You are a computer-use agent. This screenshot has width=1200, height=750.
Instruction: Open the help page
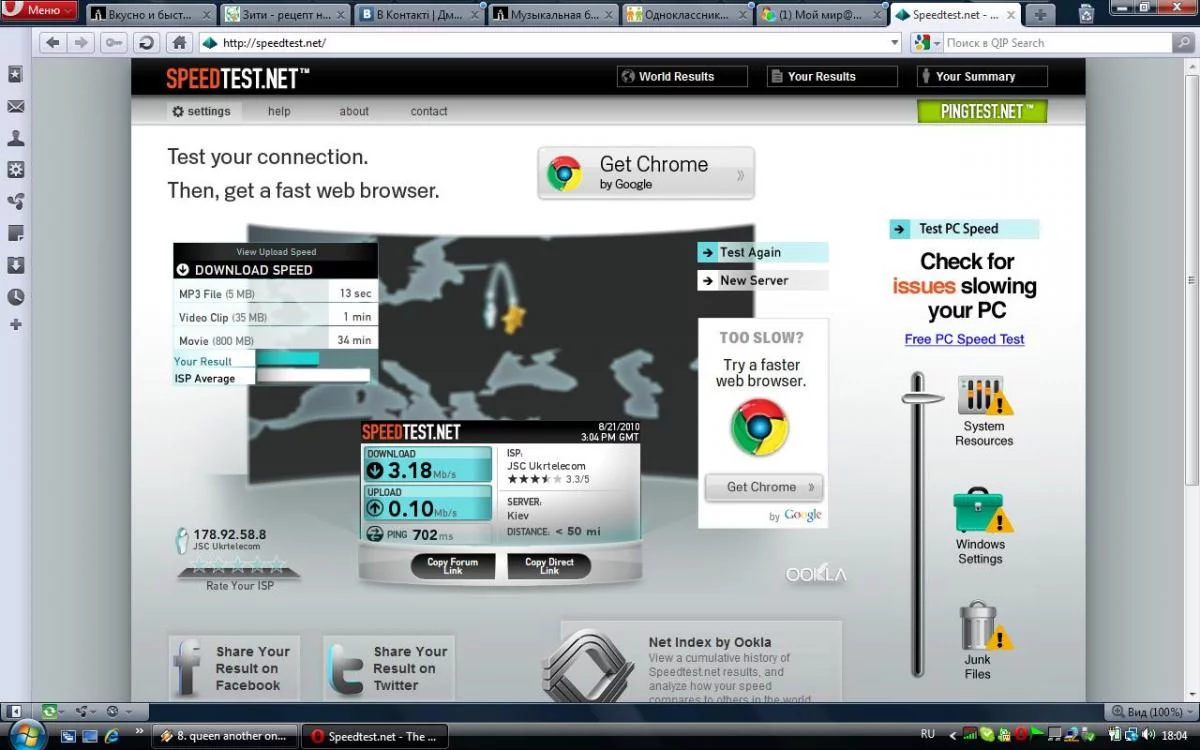(279, 112)
